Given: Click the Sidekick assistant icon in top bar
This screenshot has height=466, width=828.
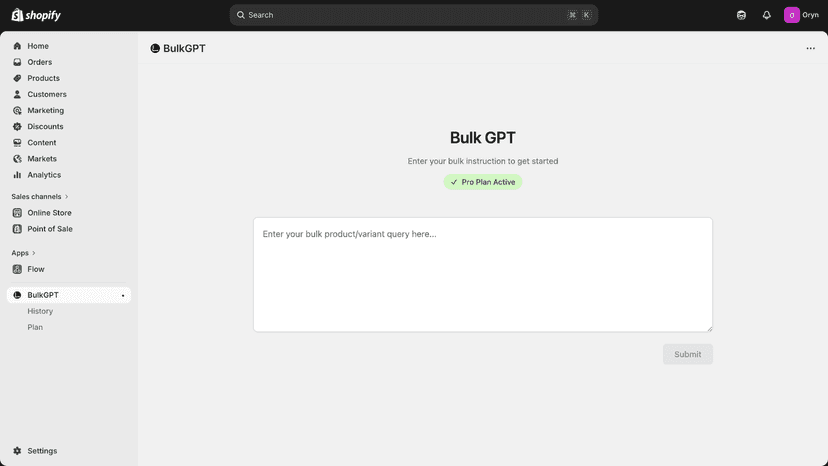Looking at the screenshot, I should click(741, 15).
